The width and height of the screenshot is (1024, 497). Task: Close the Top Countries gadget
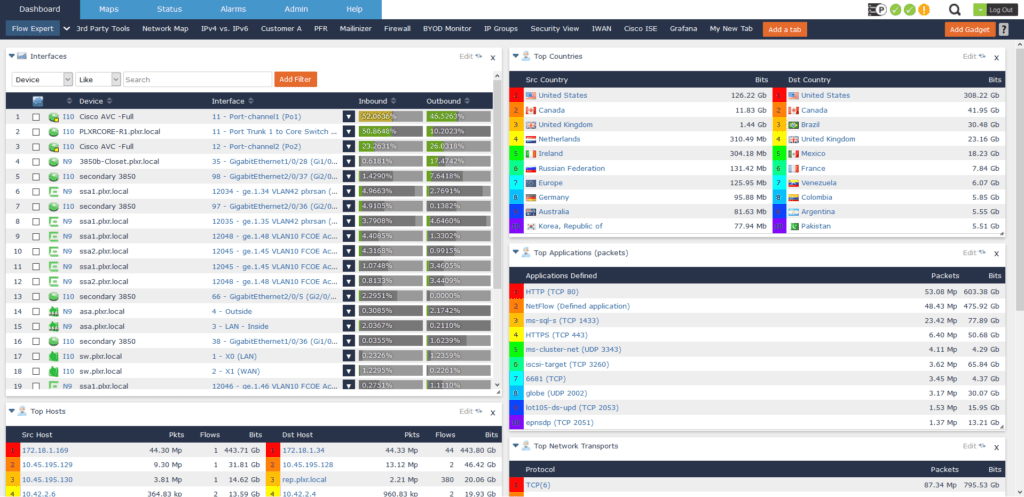996,57
